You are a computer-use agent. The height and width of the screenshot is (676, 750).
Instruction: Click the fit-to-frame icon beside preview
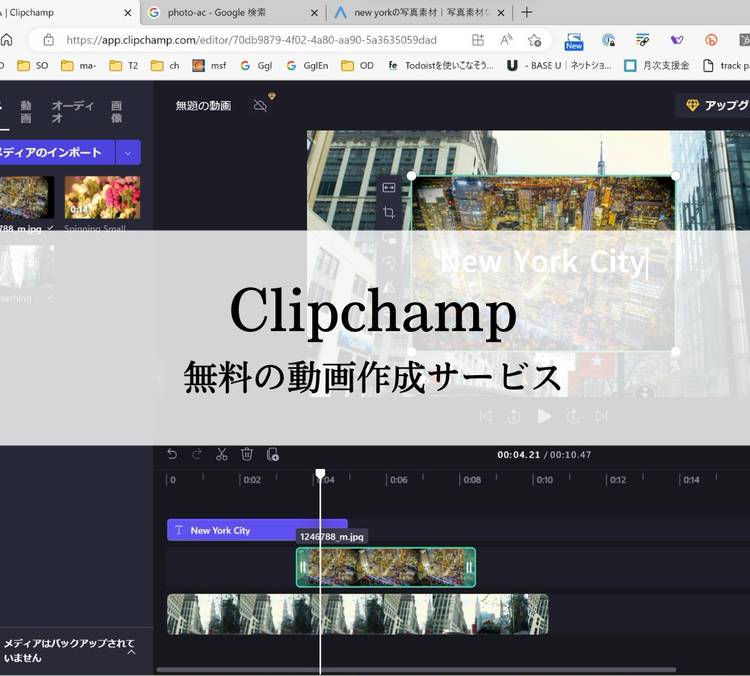point(389,188)
